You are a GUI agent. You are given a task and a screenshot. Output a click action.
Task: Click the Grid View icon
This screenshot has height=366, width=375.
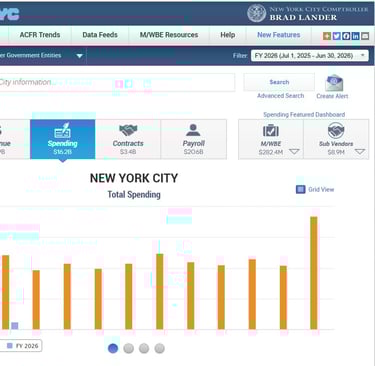point(301,189)
